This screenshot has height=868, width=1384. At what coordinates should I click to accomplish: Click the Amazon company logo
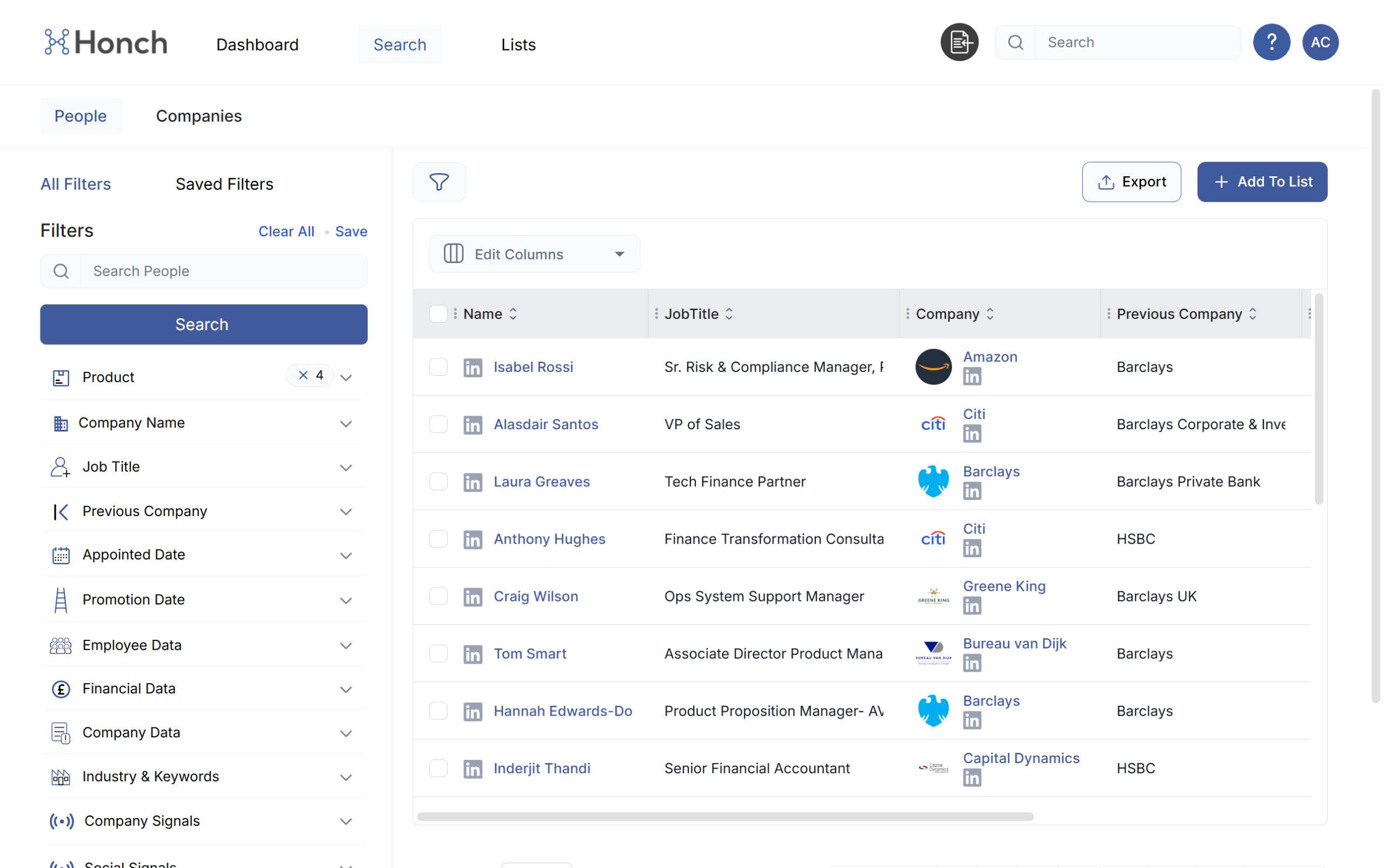pos(933,367)
